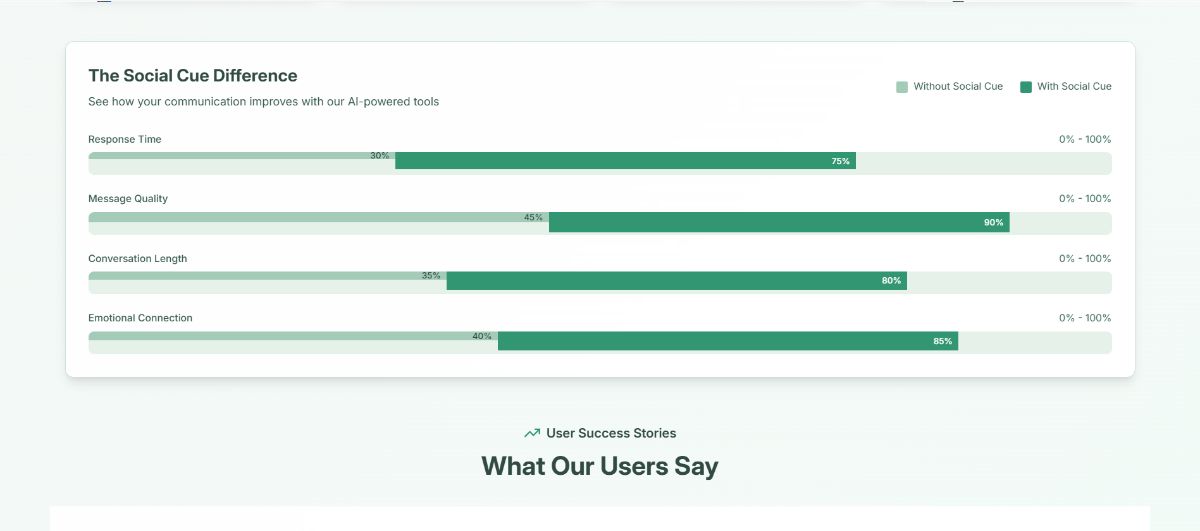The height and width of the screenshot is (531, 1200).
Task: Click the Emotional Connection metric label
Action: (140, 318)
